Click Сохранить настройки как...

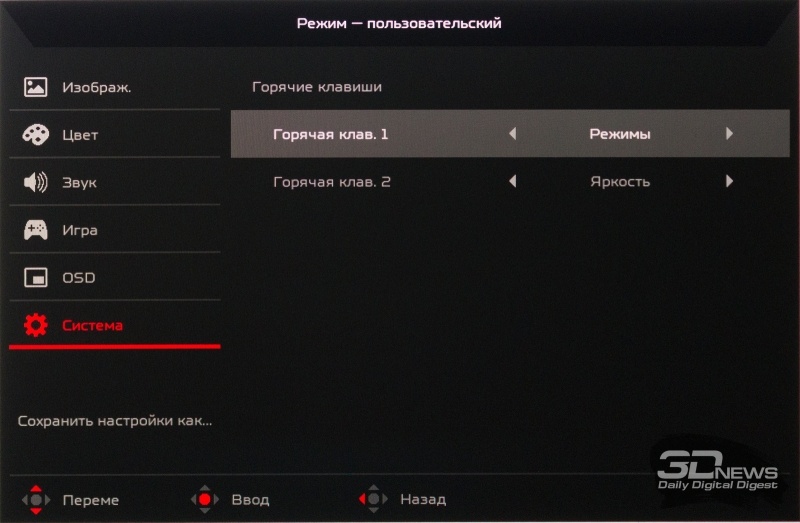(x=115, y=421)
